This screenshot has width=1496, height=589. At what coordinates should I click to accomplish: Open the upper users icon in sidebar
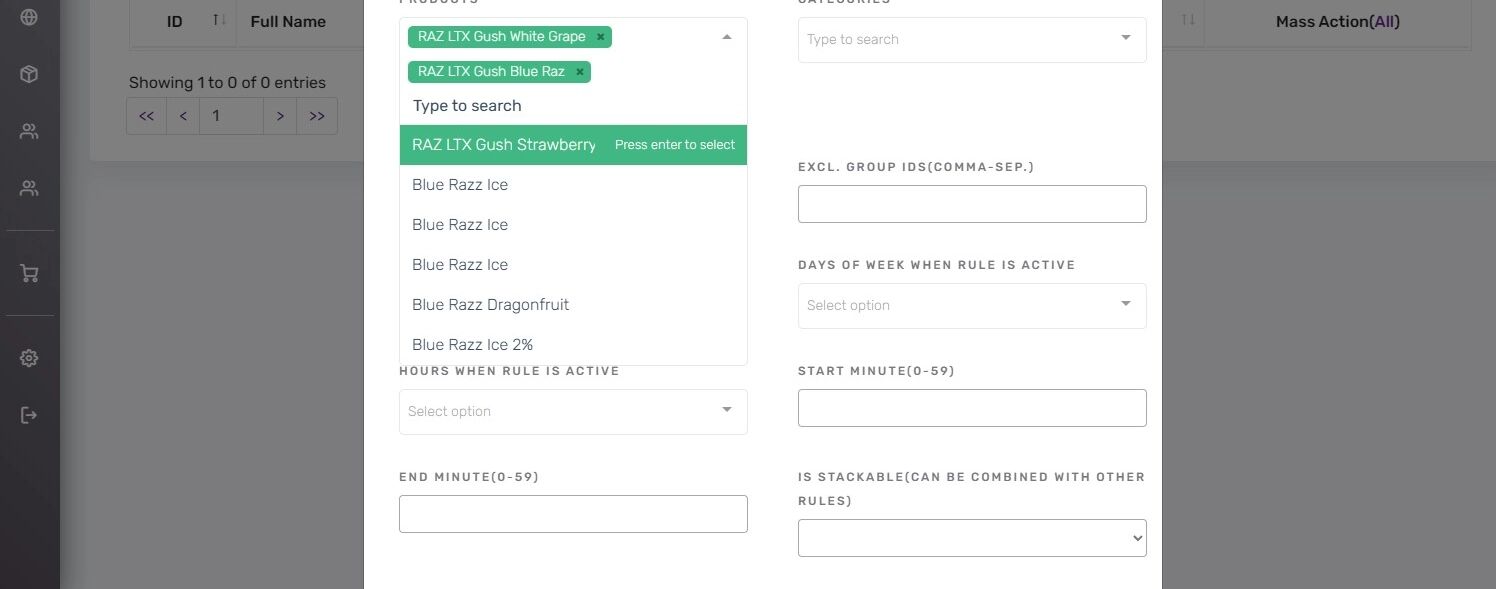[x=29, y=131]
